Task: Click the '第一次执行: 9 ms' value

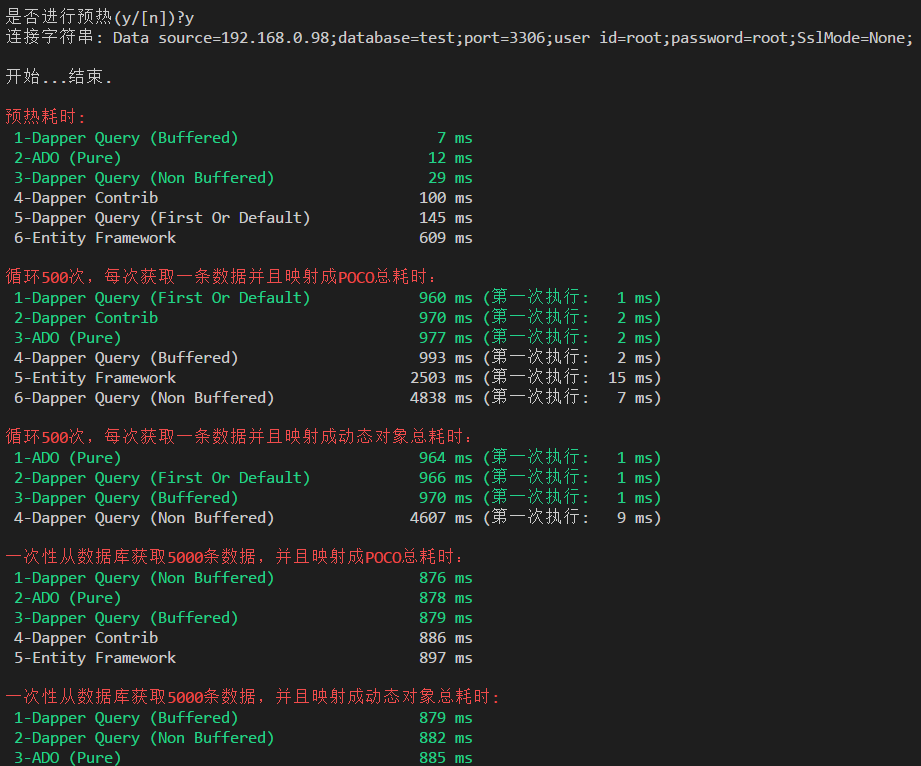Action: point(573,518)
